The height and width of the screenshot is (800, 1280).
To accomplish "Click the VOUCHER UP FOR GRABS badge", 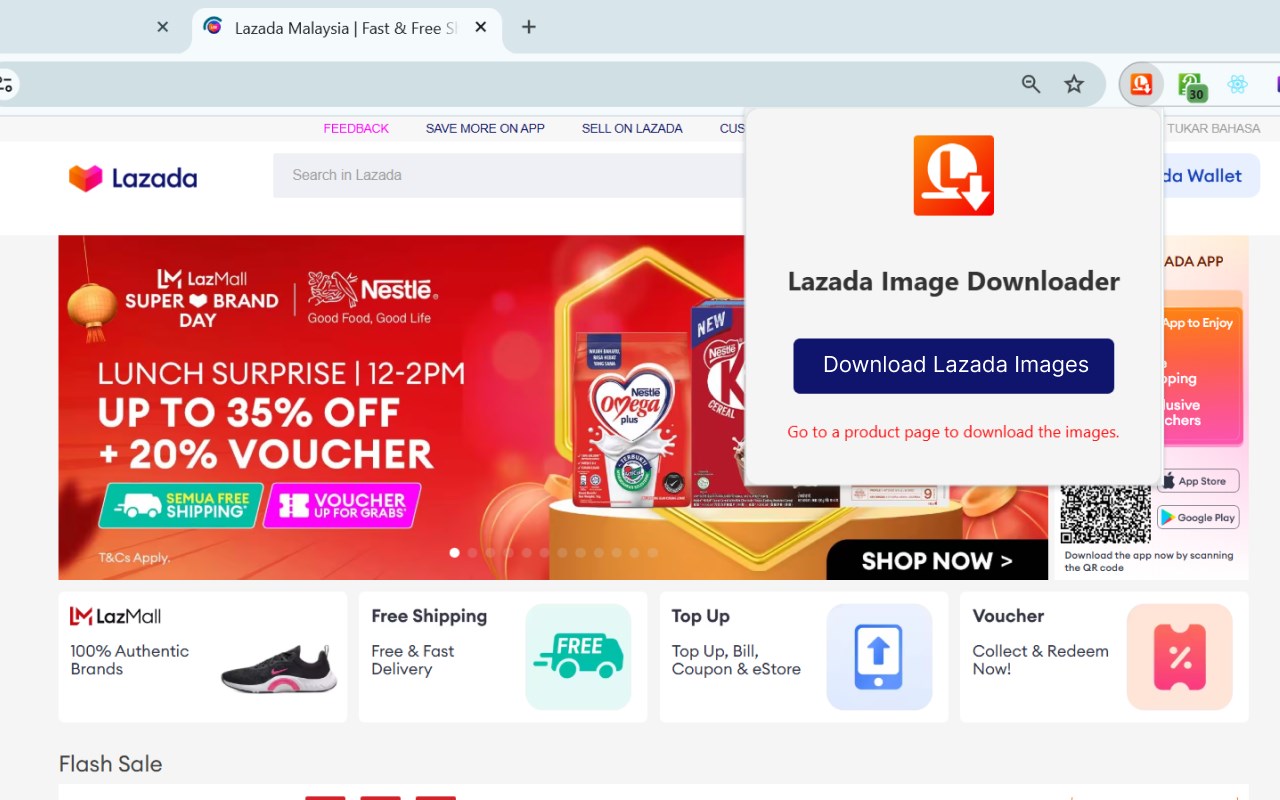I will (x=342, y=506).
